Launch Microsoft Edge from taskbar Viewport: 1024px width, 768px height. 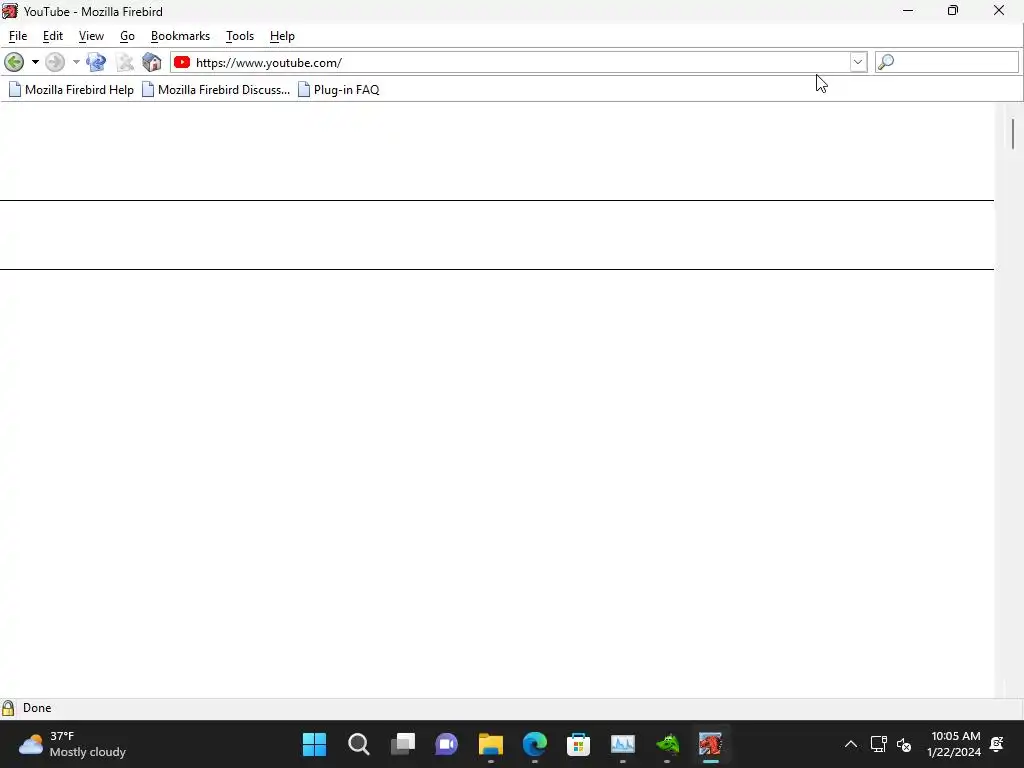click(x=535, y=744)
